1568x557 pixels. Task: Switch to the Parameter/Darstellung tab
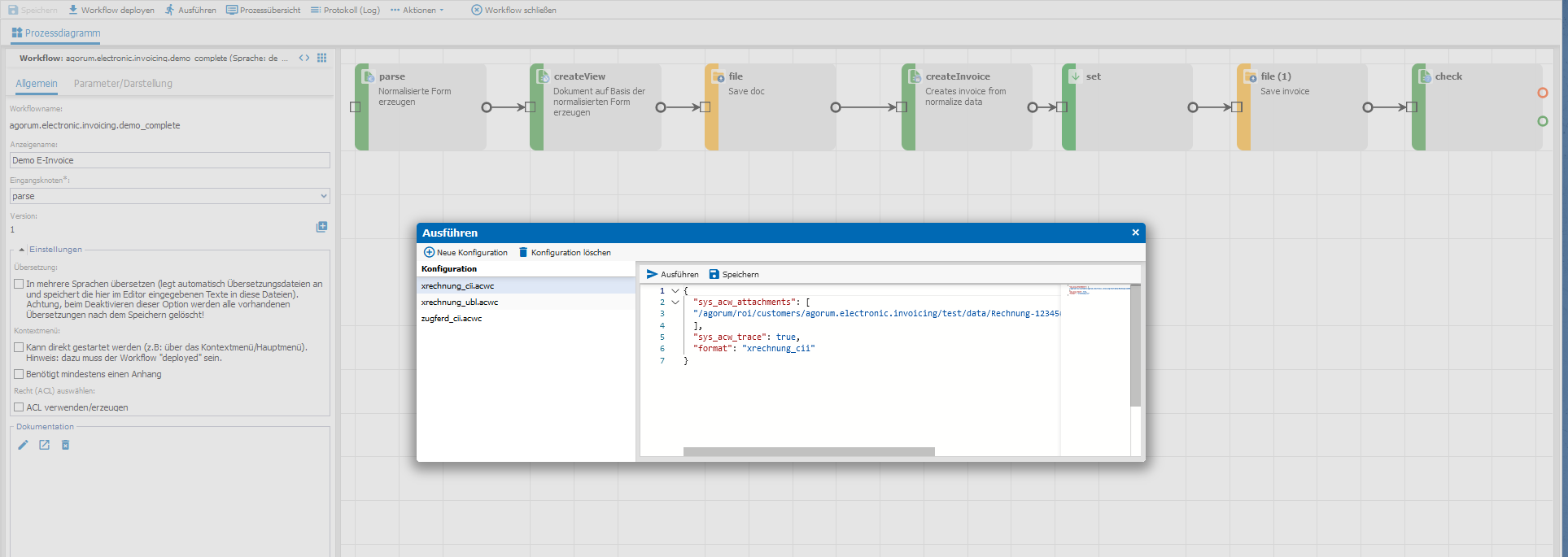pos(123,84)
